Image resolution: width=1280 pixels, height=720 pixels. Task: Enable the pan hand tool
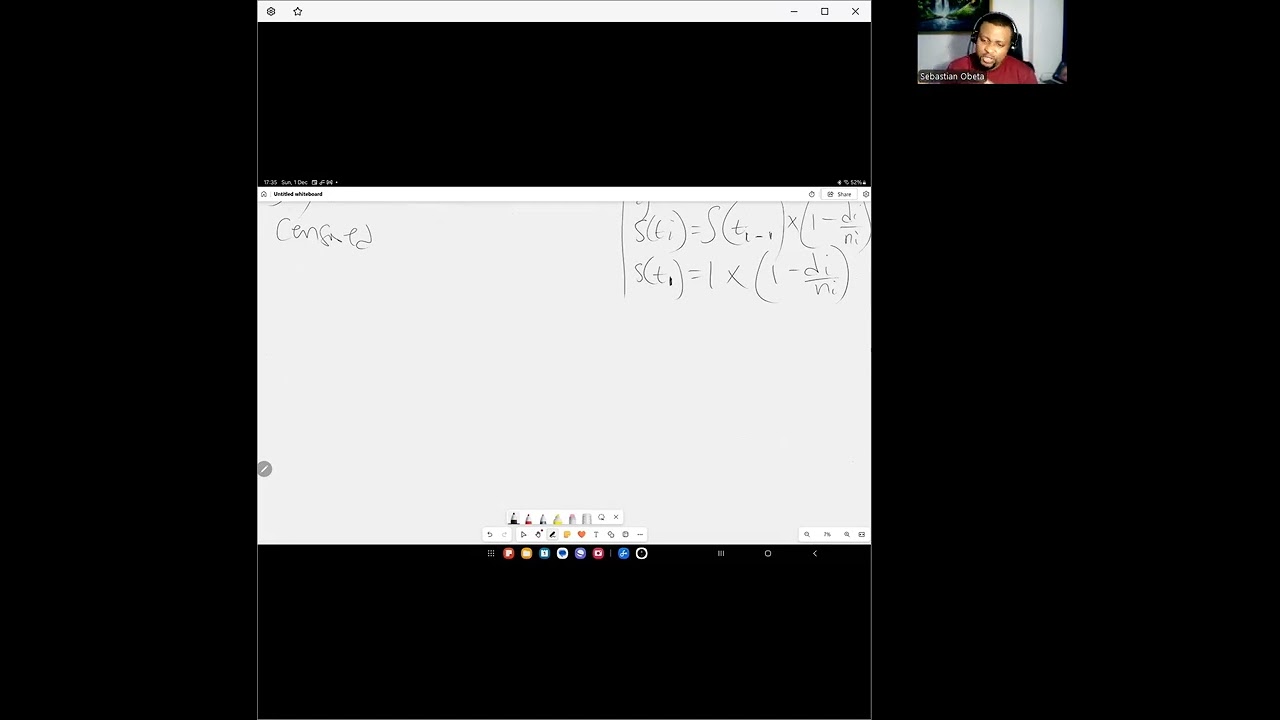pyautogui.click(x=538, y=534)
